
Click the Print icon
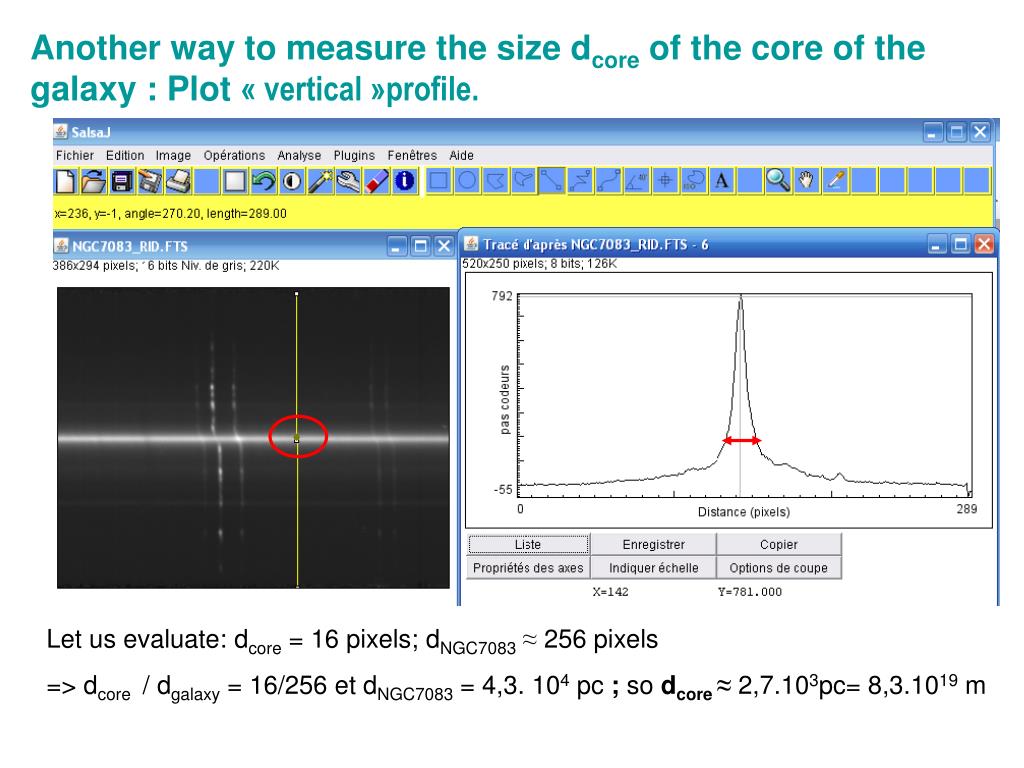pyautogui.click(x=178, y=181)
